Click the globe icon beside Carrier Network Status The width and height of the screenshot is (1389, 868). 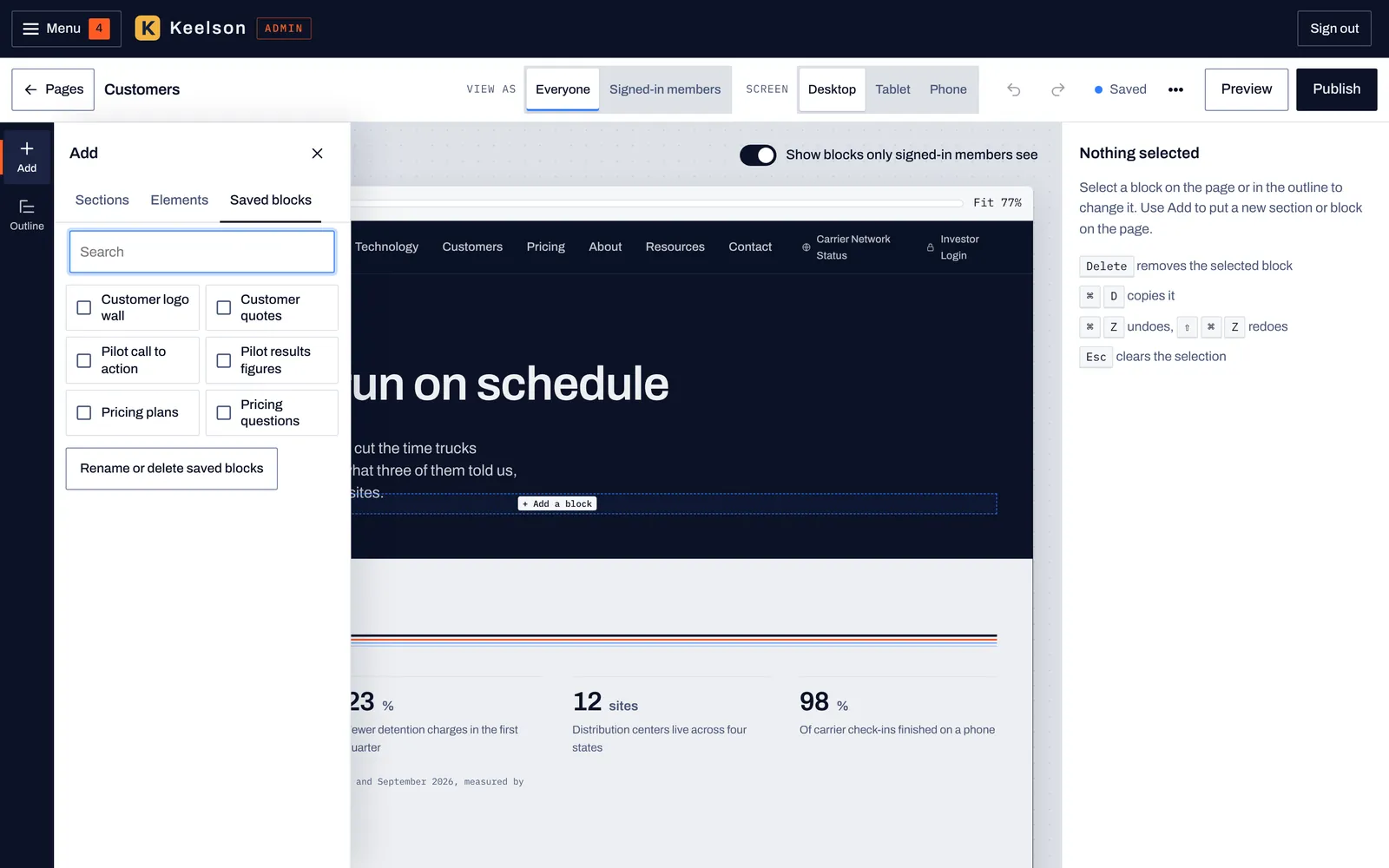[x=806, y=247]
